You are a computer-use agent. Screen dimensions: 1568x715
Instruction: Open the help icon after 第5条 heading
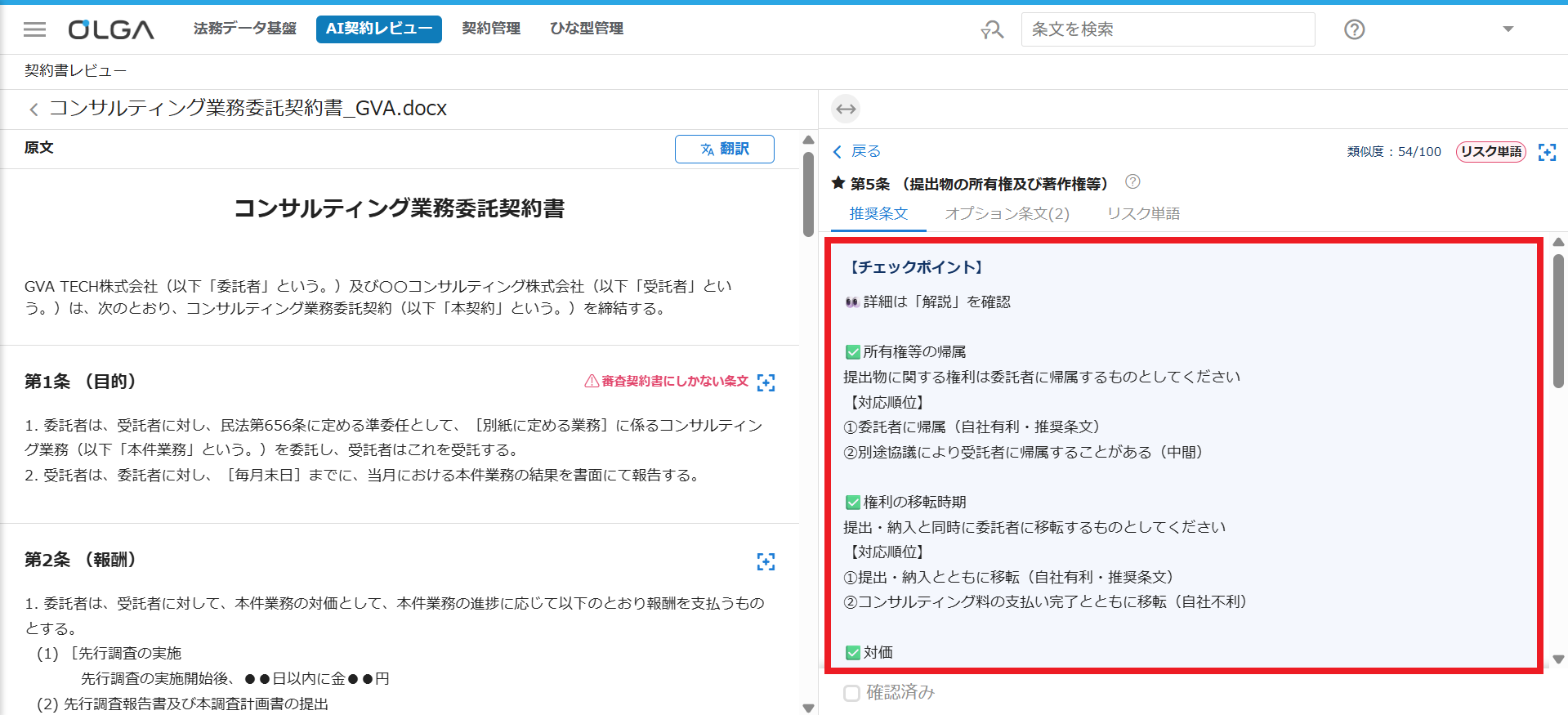pos(1132,181)
